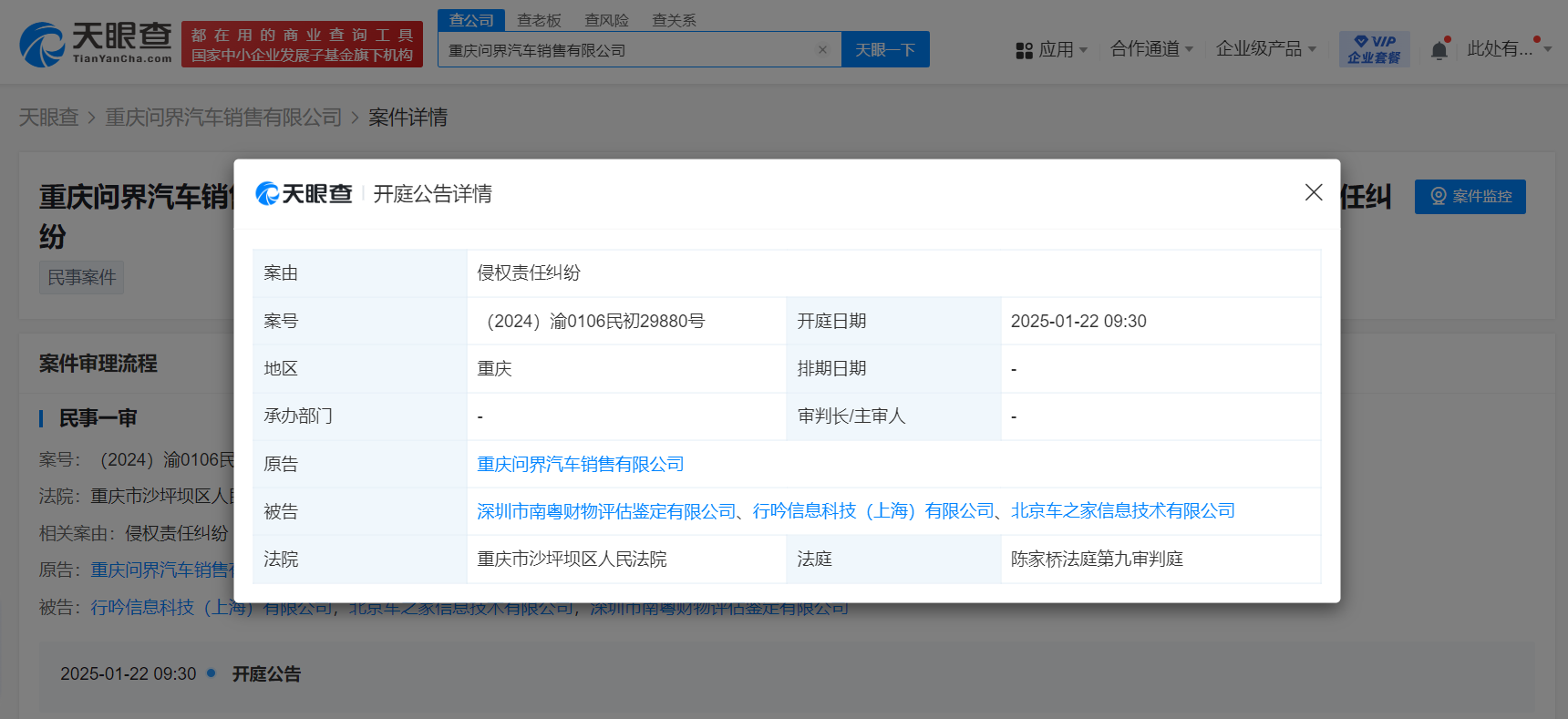Open the 企业级产品 dropdown
Image resolution: width=1568 pixels, height=719 pixels.
point(1265,49)
